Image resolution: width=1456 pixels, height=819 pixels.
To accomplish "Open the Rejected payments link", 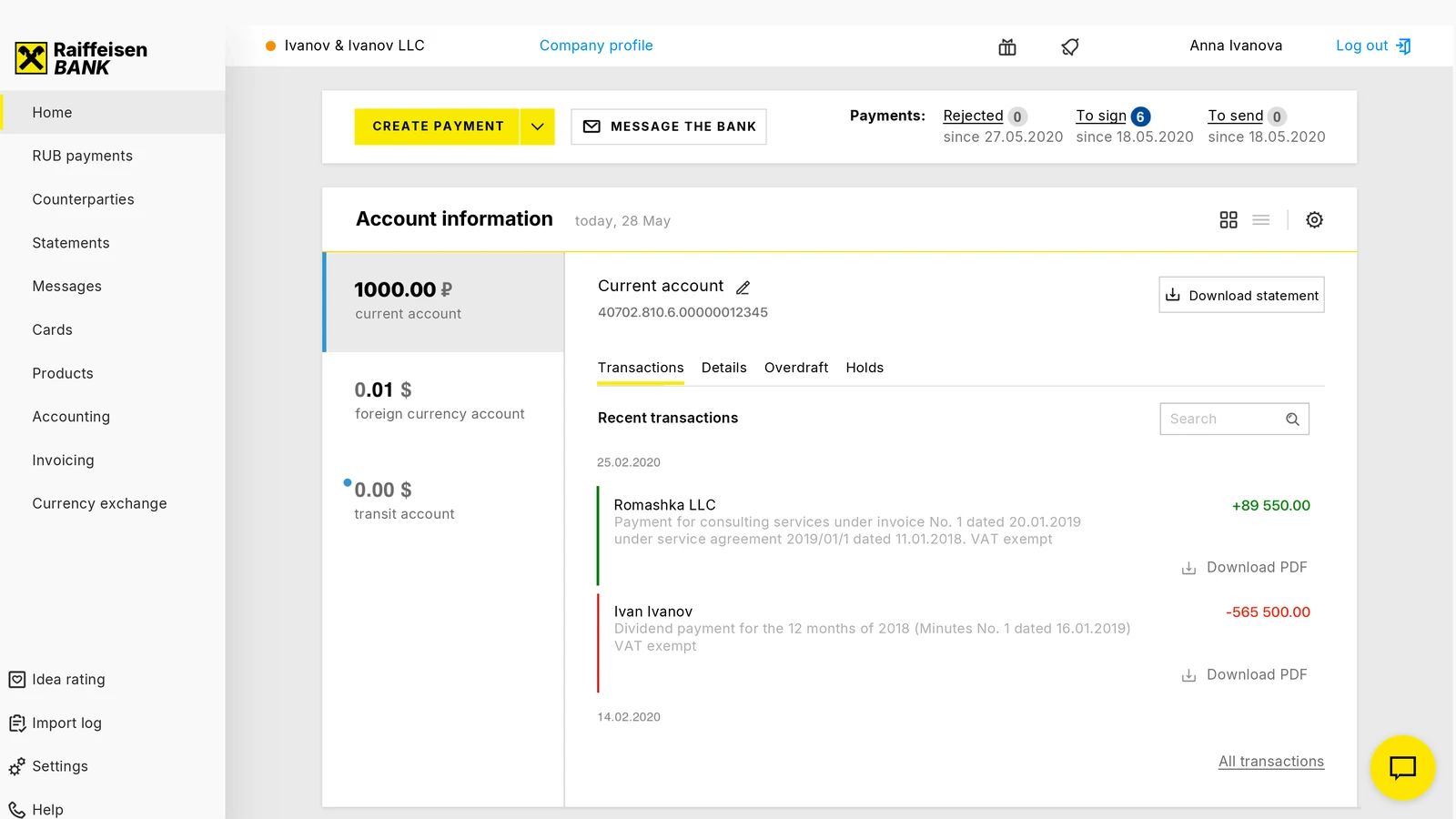I will click(x=973, y=116).
